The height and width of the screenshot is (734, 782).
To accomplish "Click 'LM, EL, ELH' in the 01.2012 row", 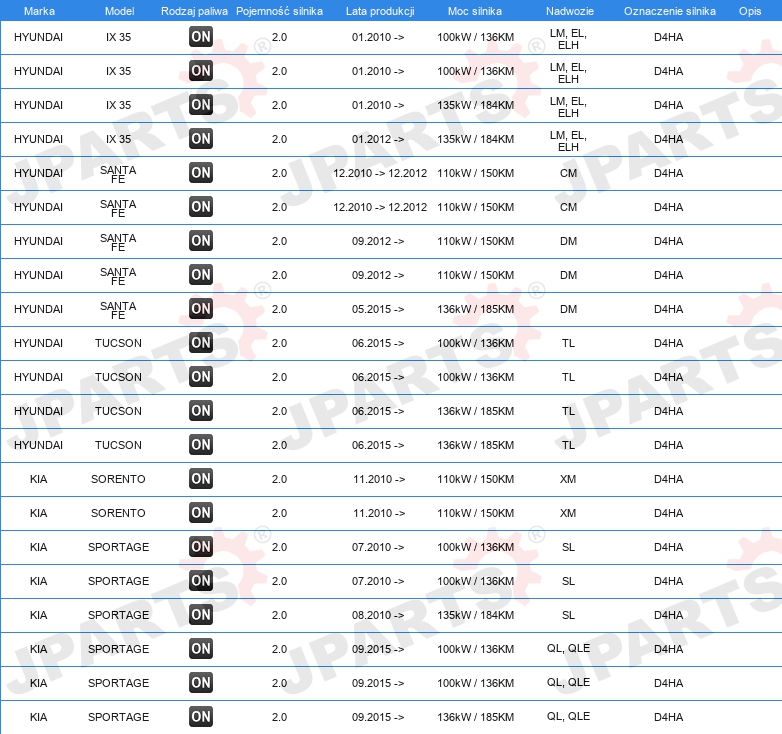I will point(569,141).
